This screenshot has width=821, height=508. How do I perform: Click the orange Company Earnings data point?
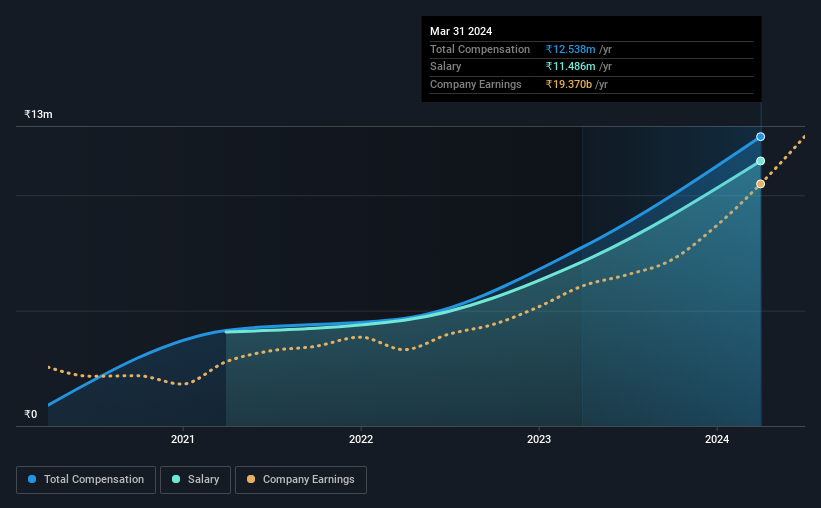760,184
